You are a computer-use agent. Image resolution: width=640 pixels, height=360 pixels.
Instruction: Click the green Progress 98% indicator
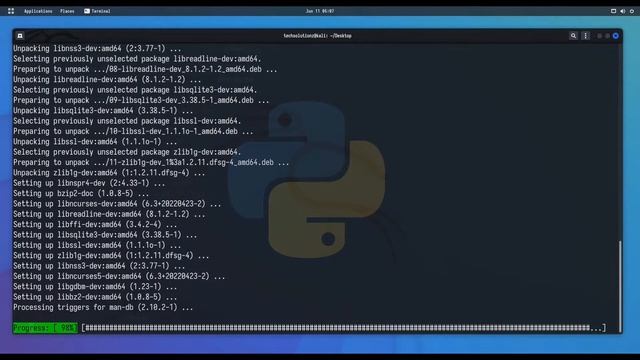45,328
